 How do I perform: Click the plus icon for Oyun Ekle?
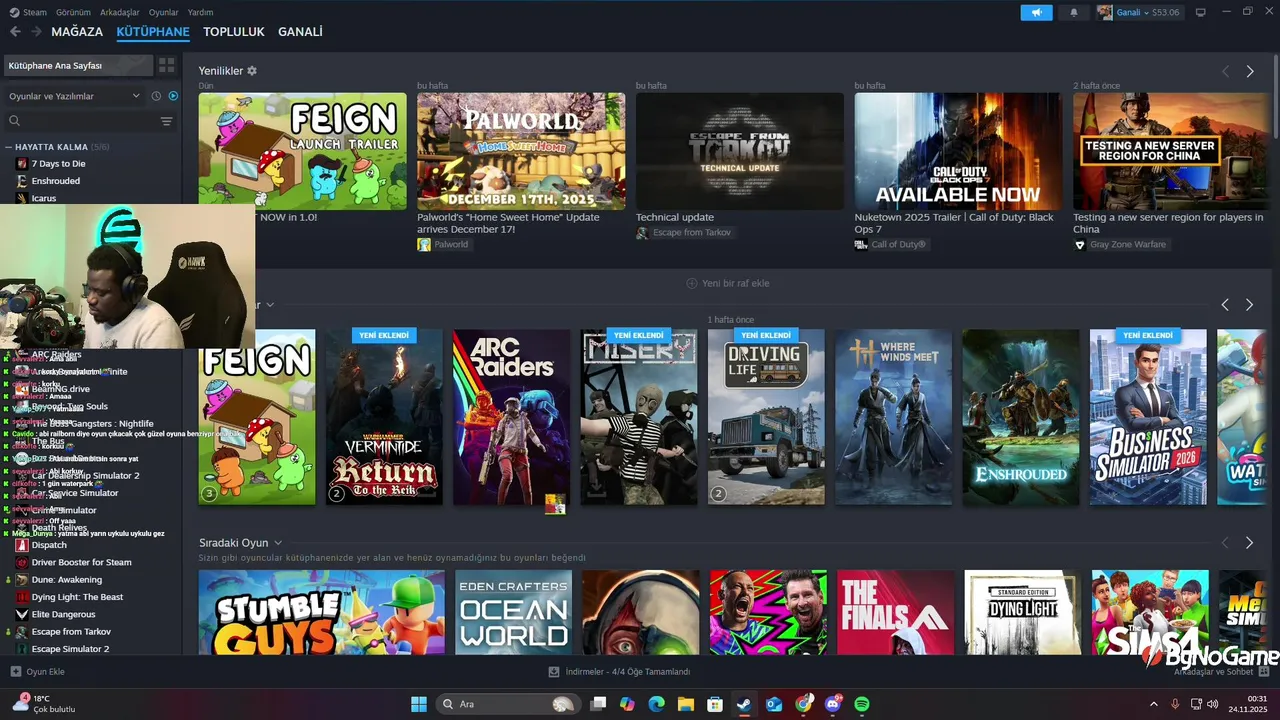click(15, 672)
